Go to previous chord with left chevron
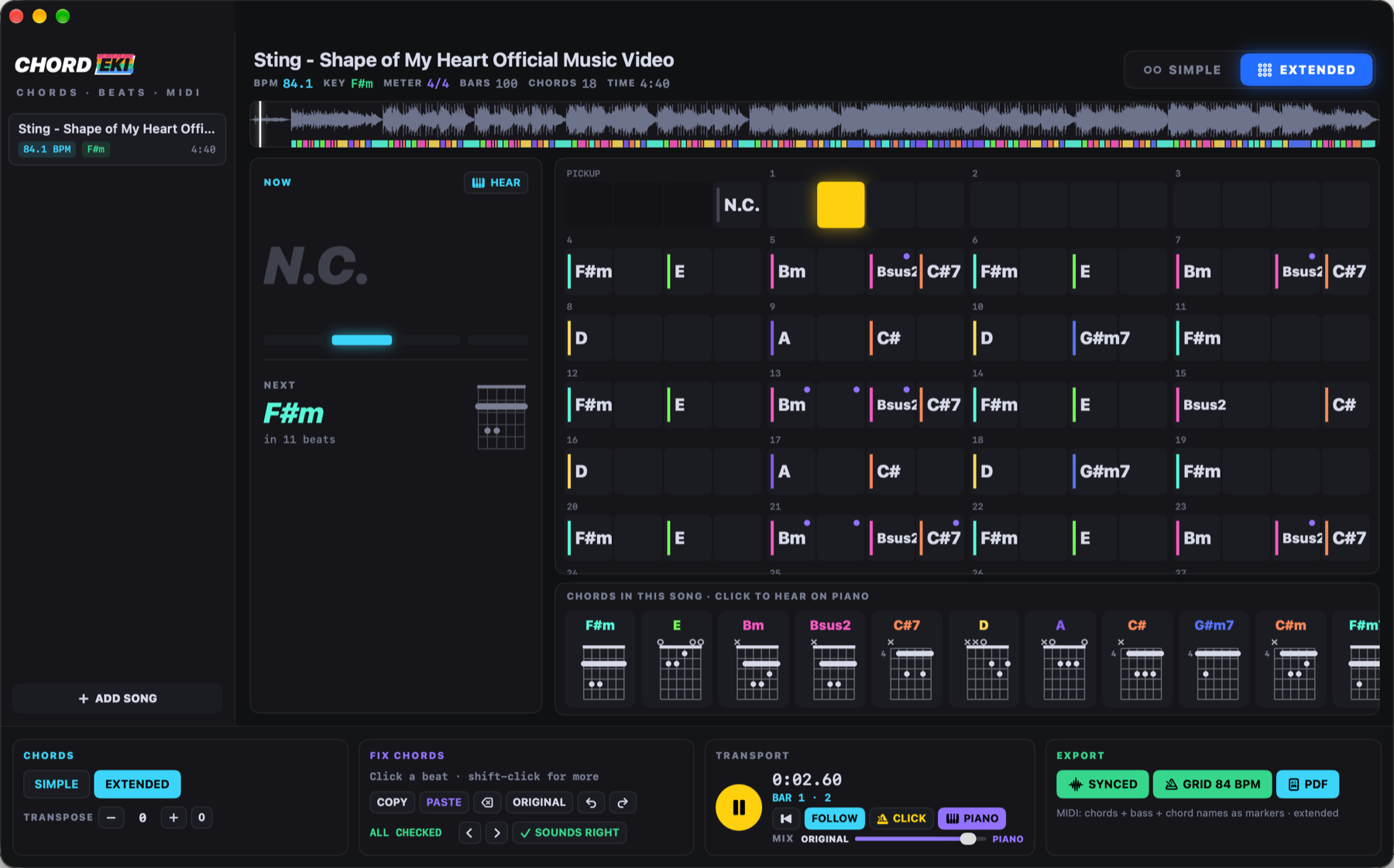 tap(469, 832)
